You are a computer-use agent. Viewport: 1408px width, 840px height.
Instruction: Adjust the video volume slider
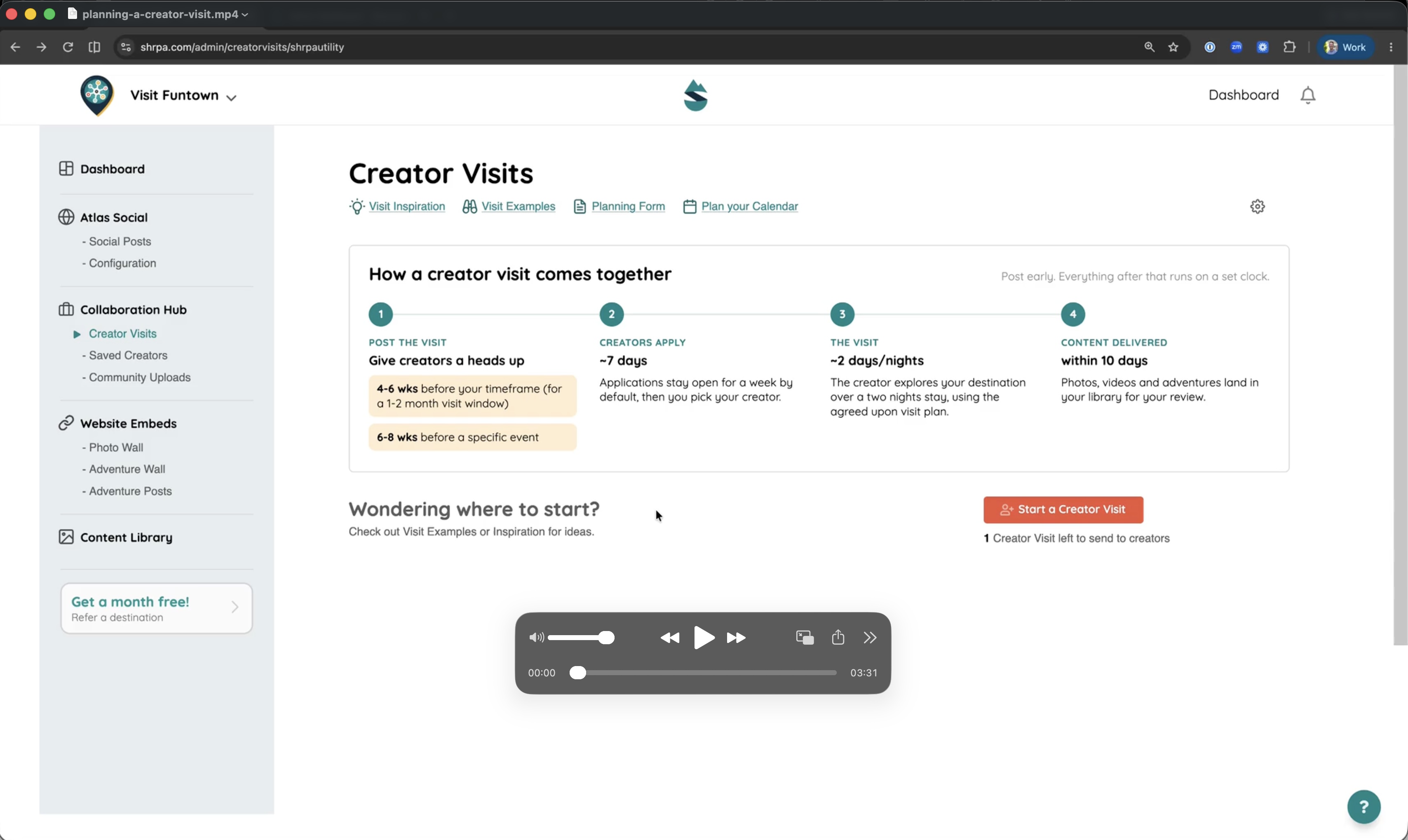(581, 638)
